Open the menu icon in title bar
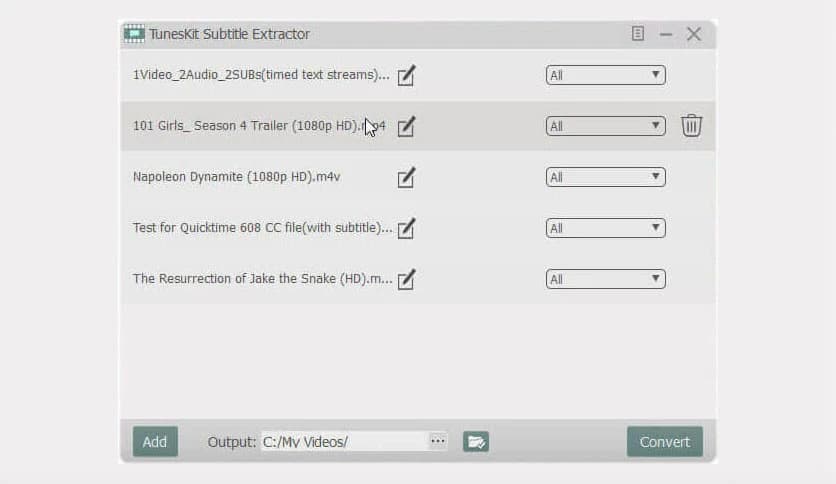836x484 pixels. point(638,34)
